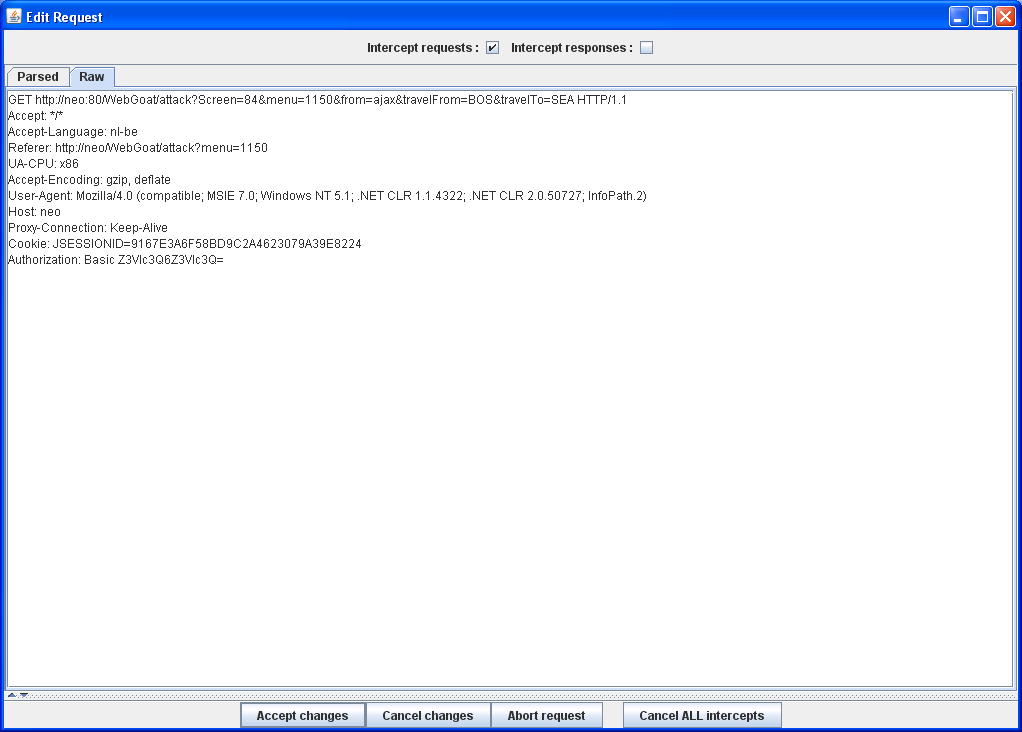Click the dotted split pane divider bar
The height and width of the screenshot is (732, 1022).
click(x=510, y=694)
